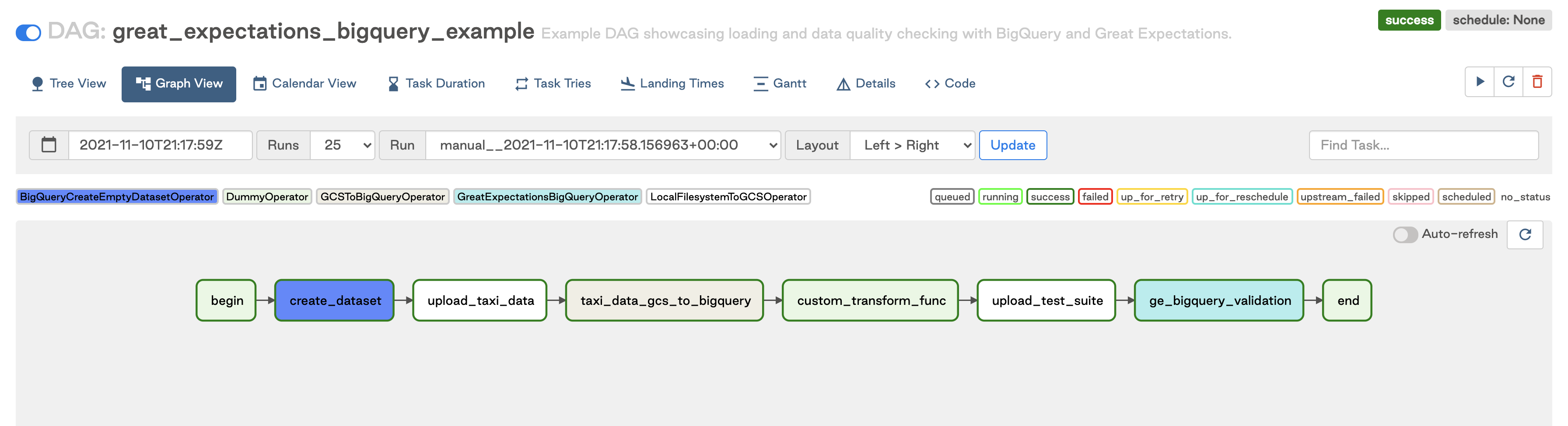The width and height of the screenshot is (1568, 426).
Task: Switch to the Gantt tab
Action: click(780, 84)
